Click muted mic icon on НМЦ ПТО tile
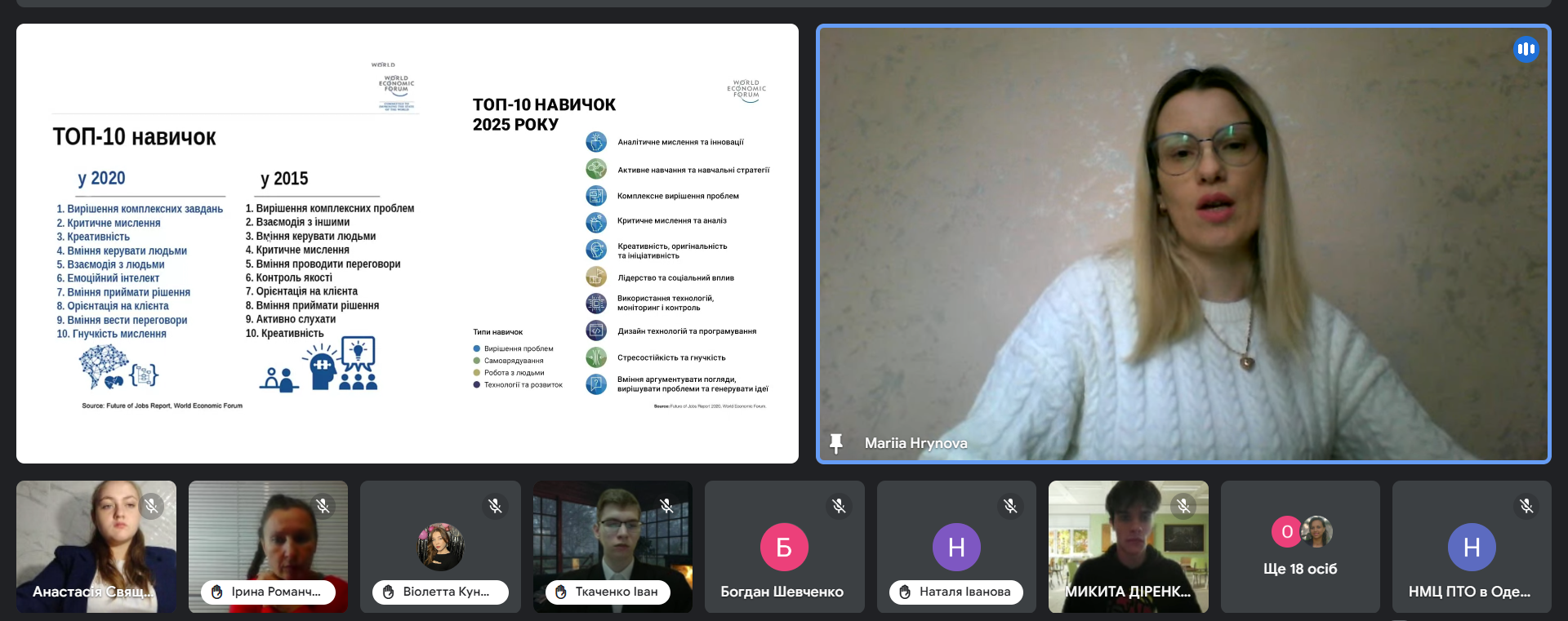The width and height of the screenshot is (1568, 621). pyautogui.click(x=1526, y=506)
